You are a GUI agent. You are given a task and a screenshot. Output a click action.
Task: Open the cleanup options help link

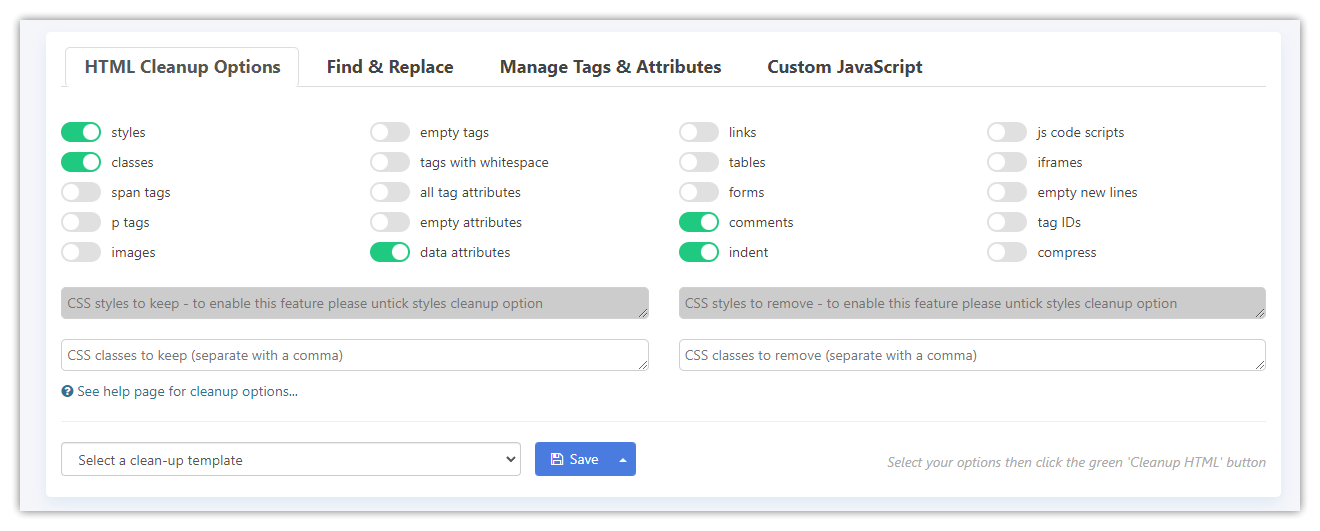point(243,392)
